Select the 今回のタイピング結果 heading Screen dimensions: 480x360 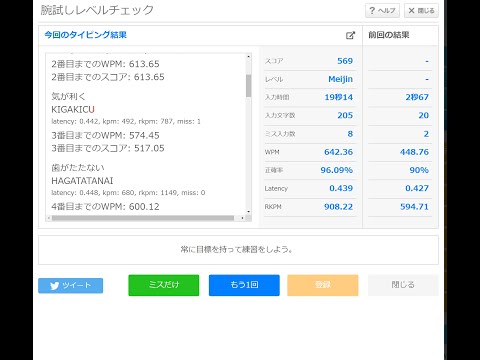click(86, 35)
